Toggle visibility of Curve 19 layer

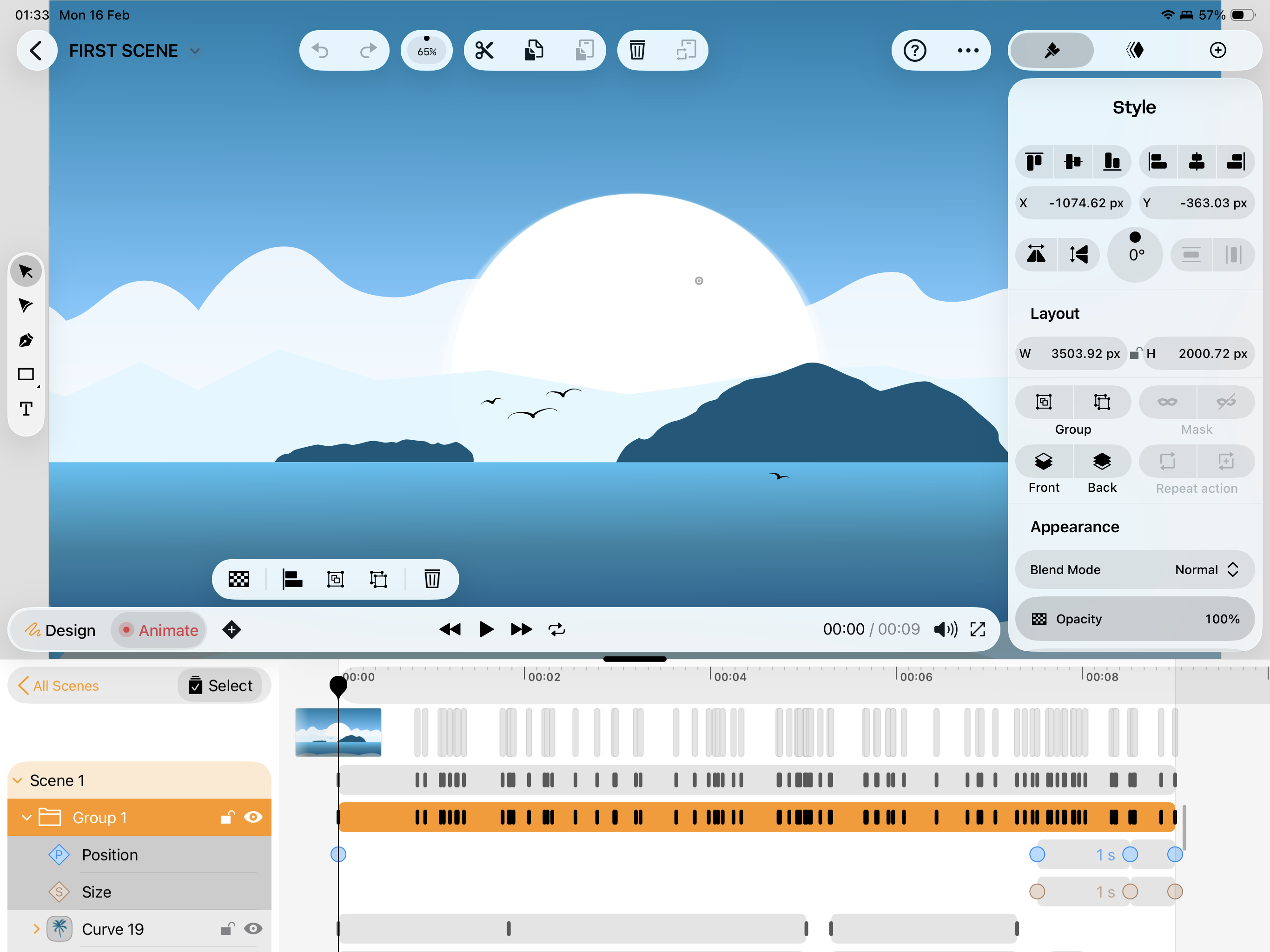coord(253,928)
